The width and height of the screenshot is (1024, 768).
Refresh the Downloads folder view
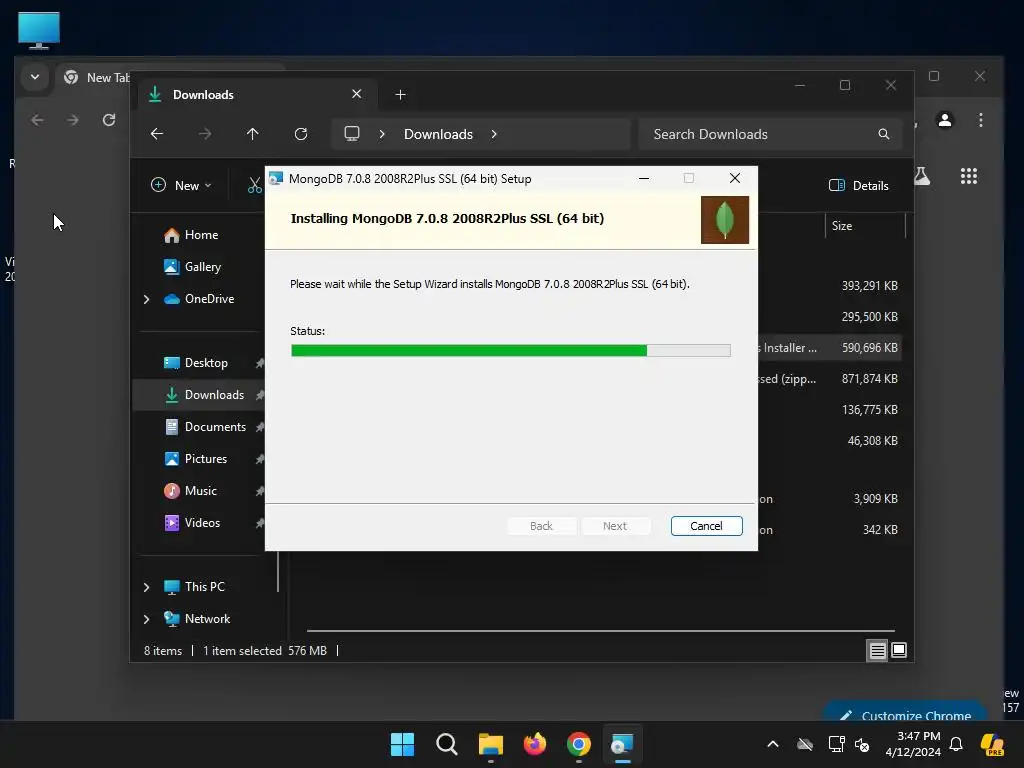point(300,134)
